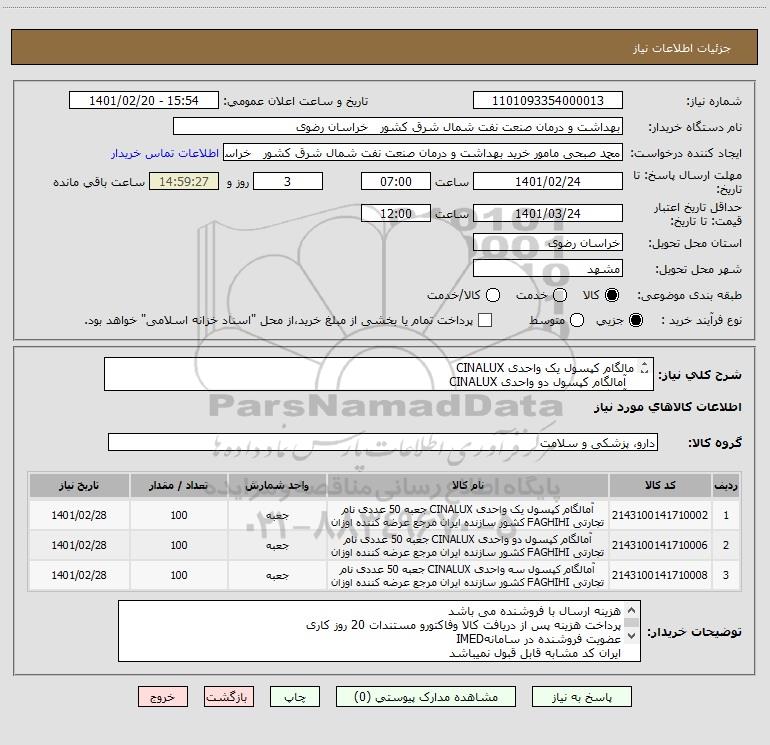Click the اطلاعات کالاهای مورد نیاز heading
Screen dimensions: 770x745
pos(668,407)
